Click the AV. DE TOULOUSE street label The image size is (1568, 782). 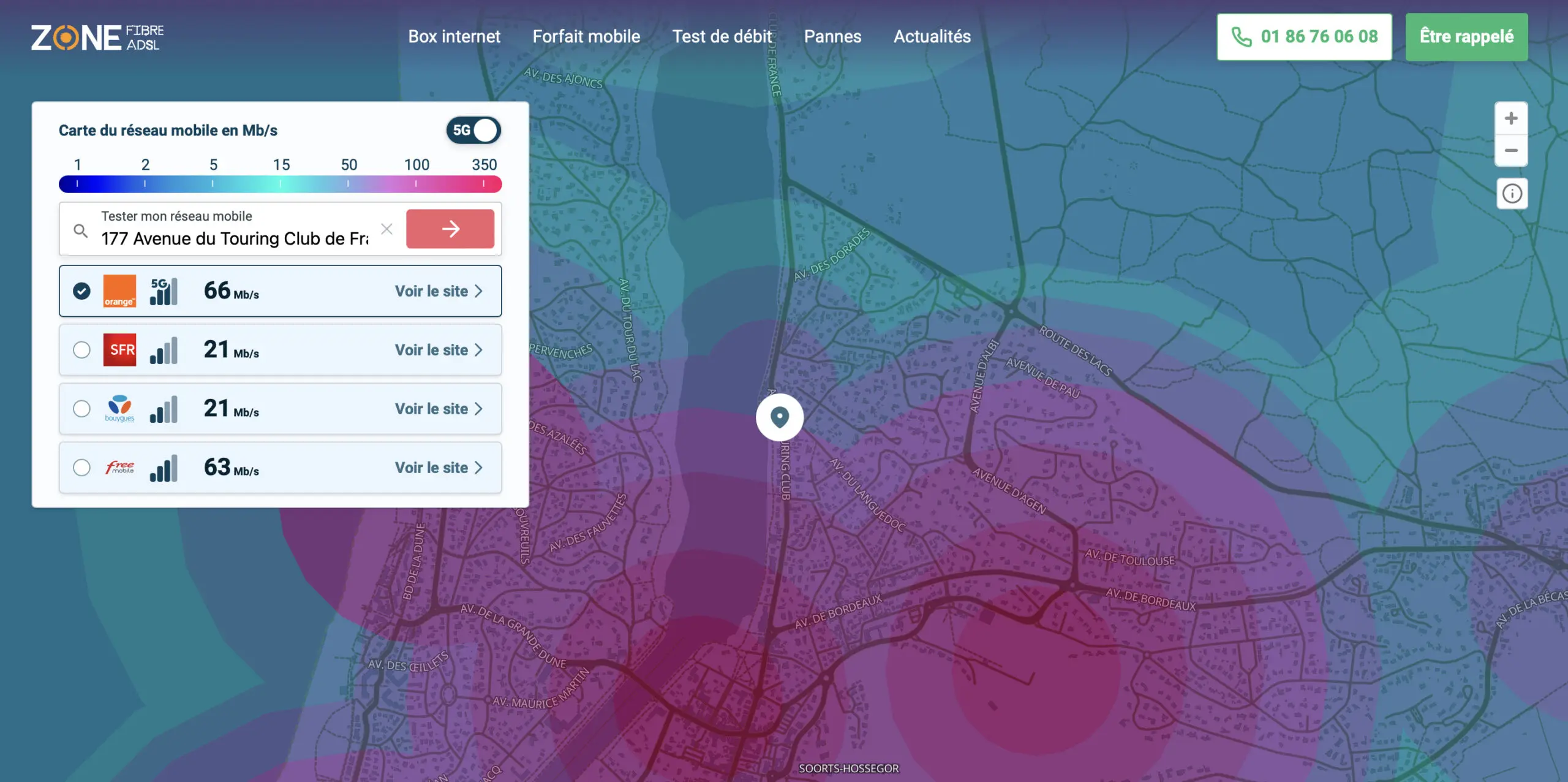1130,558
